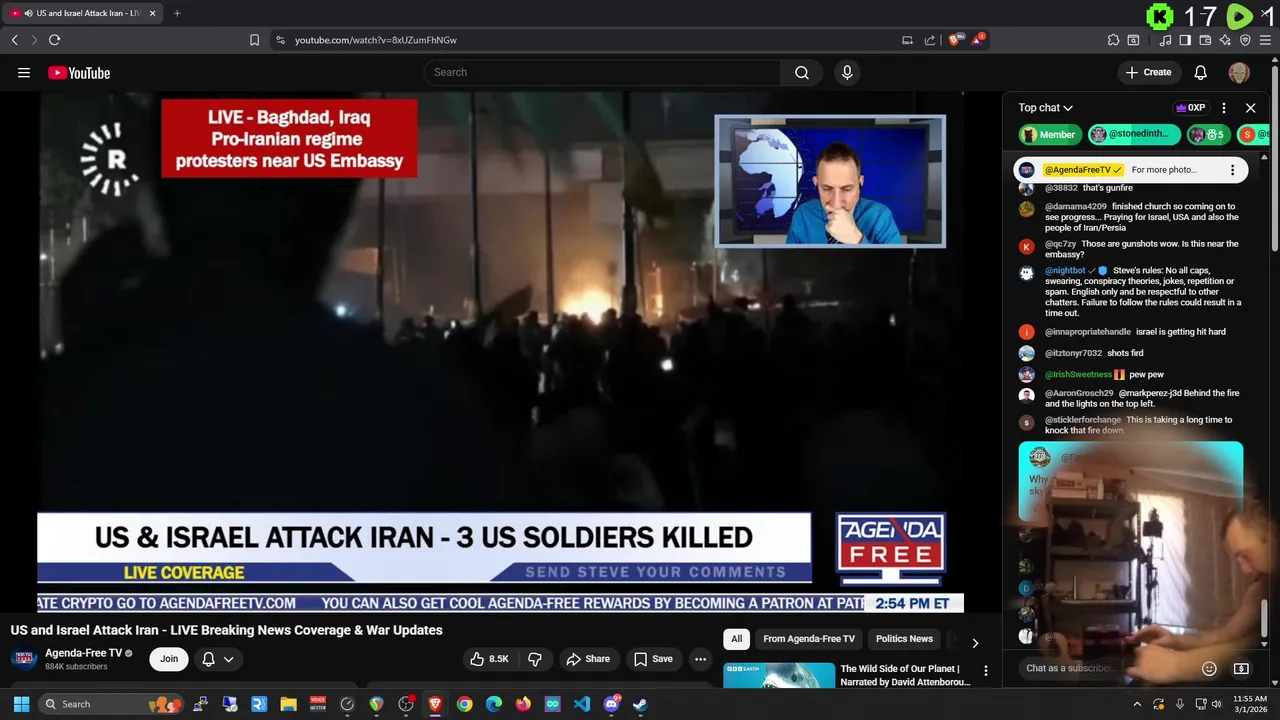Open browser extensions puzzle icon
The height and width of the screenshot is (720, 1280).
click(x=1113, y=40)
